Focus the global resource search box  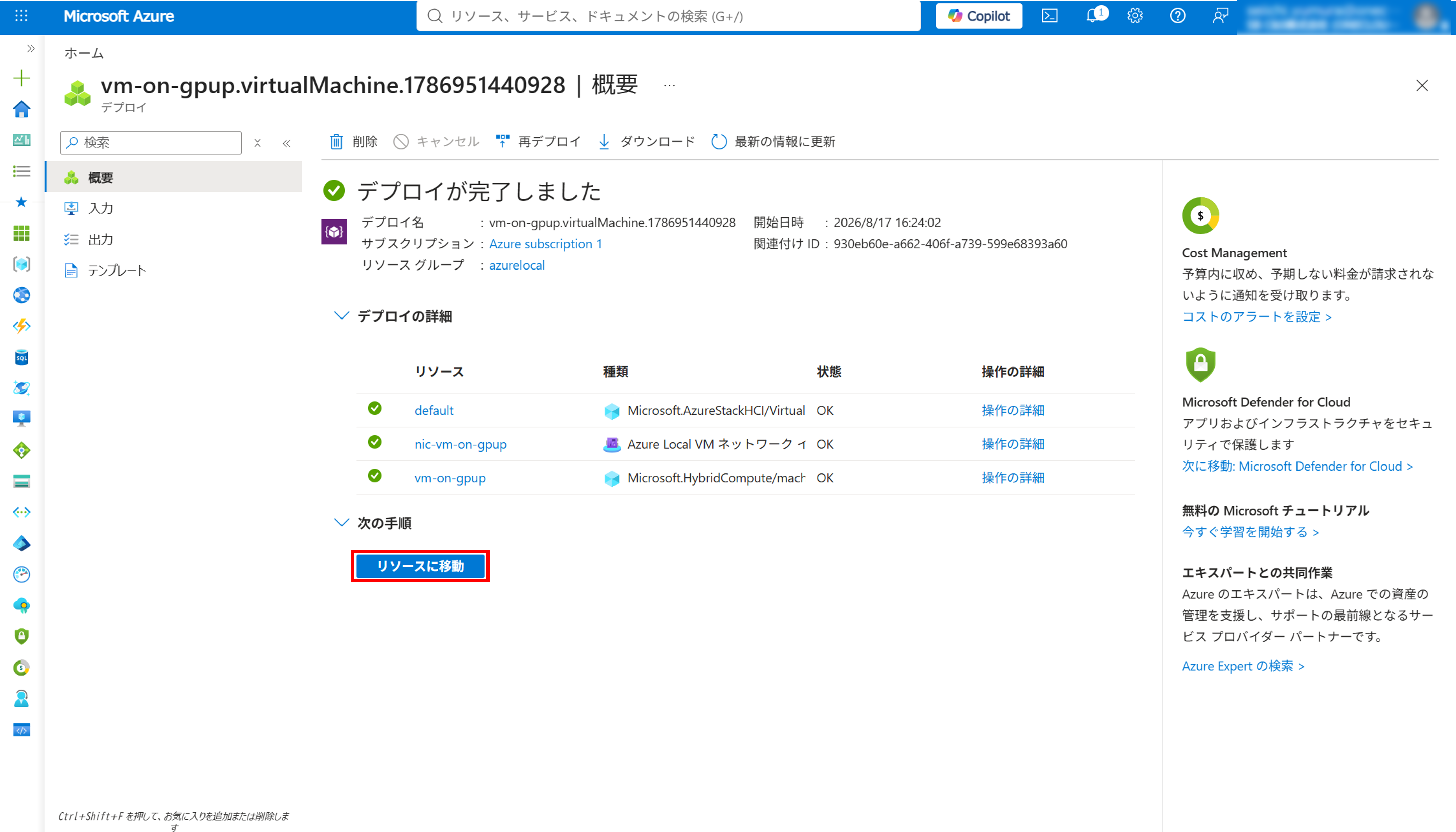(x=668, y=16)
